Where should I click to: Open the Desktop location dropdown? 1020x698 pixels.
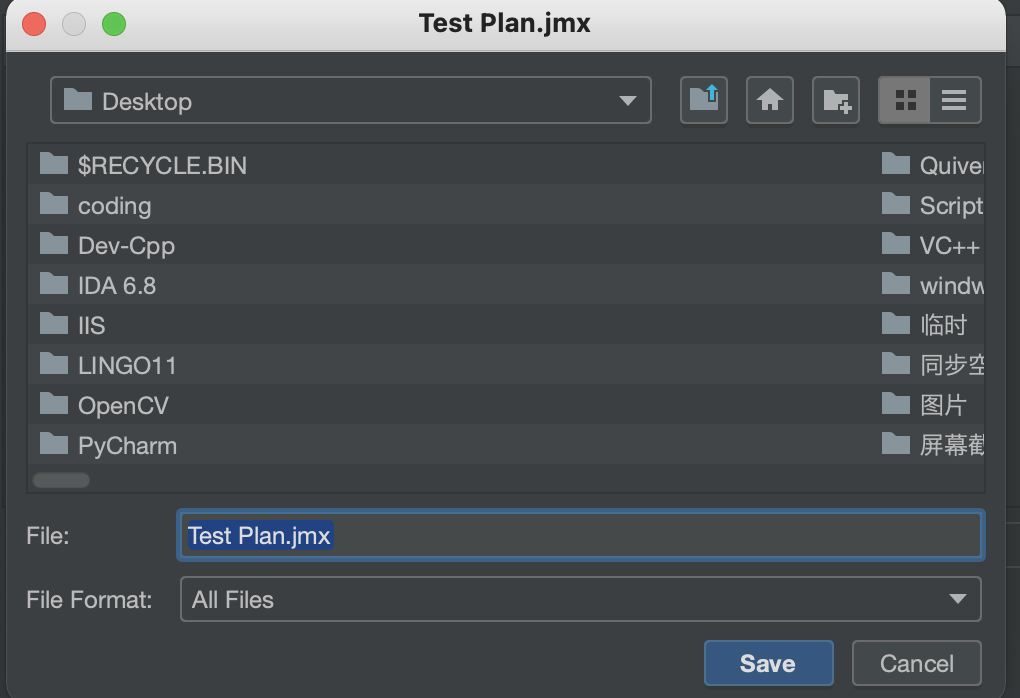350,100
